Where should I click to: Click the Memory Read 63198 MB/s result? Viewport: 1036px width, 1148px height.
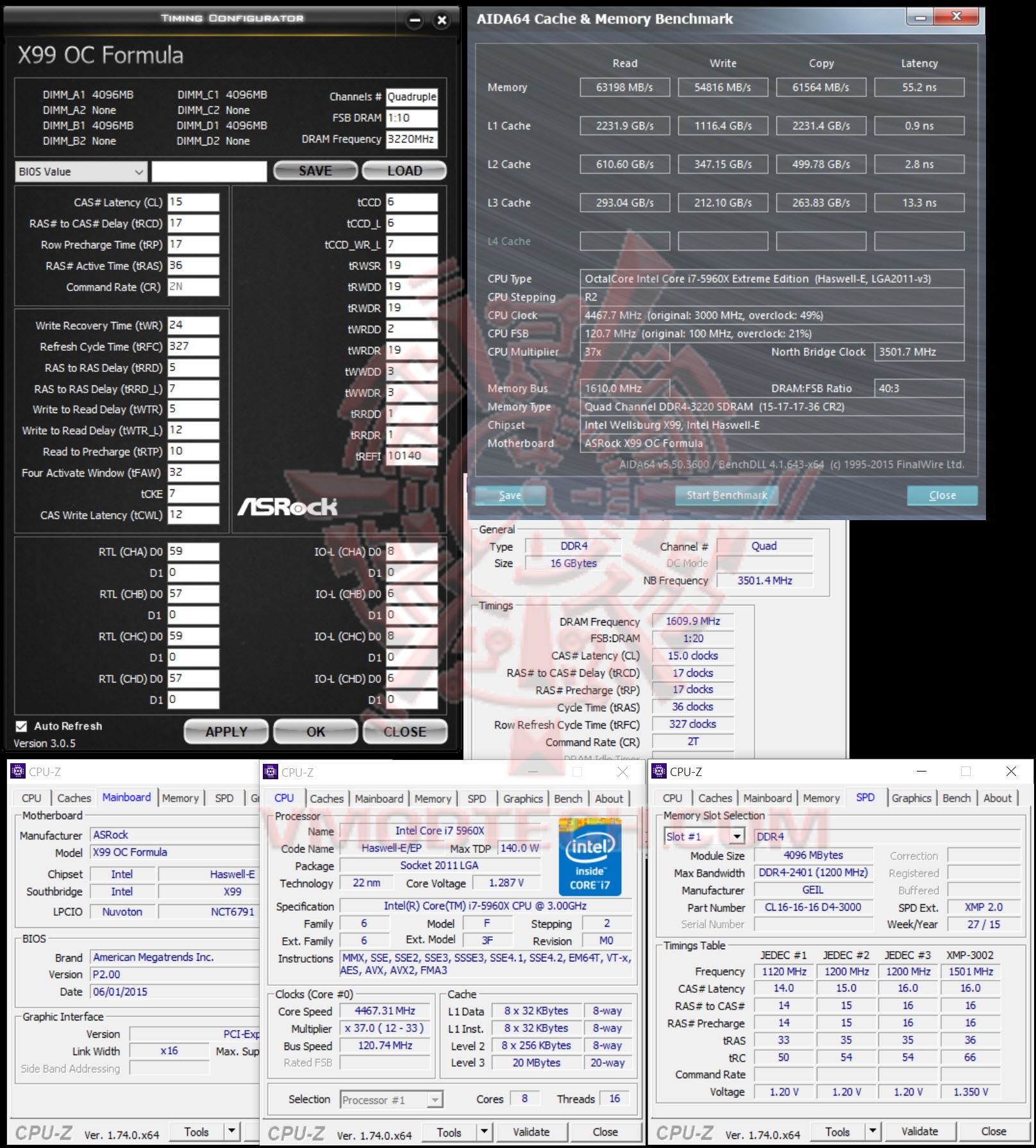tap(625, 87)
